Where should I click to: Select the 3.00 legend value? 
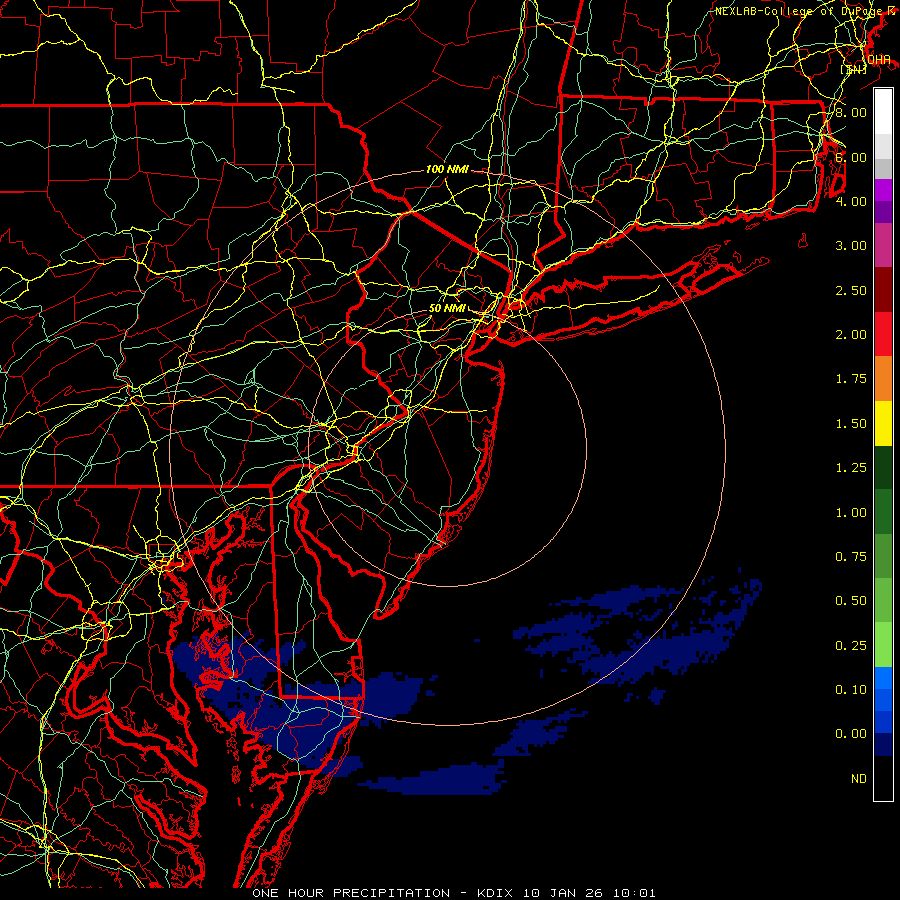[x=851, y=246]
